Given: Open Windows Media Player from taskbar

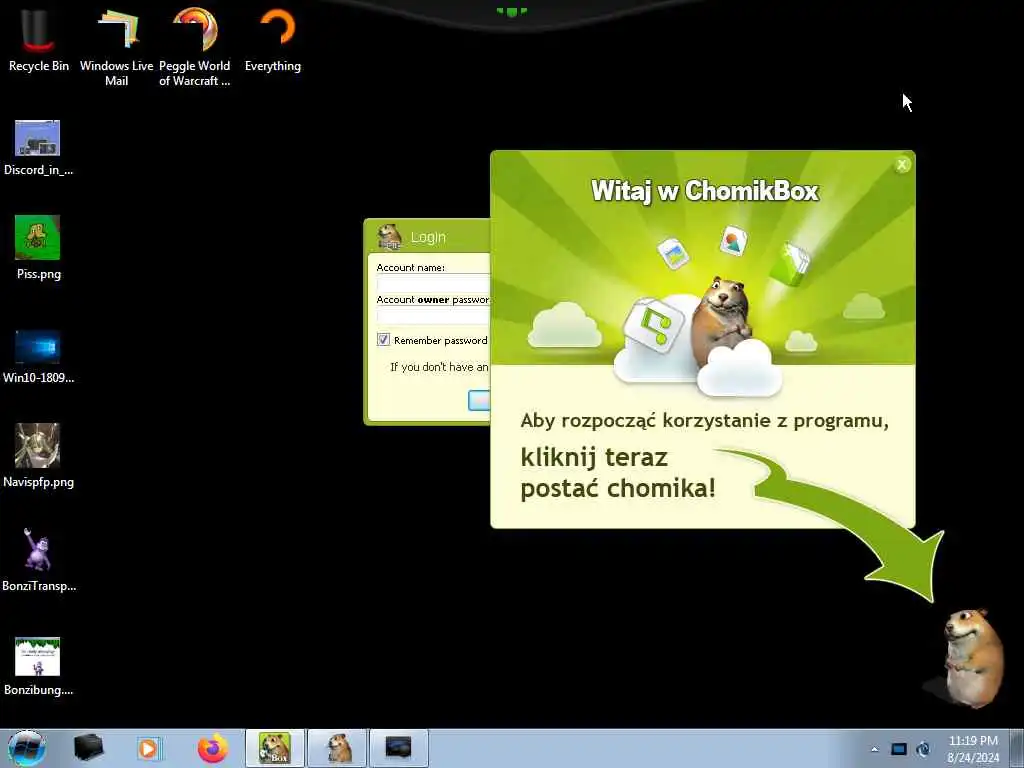Looking at the screenshot, I should click(x=149, y=748).
